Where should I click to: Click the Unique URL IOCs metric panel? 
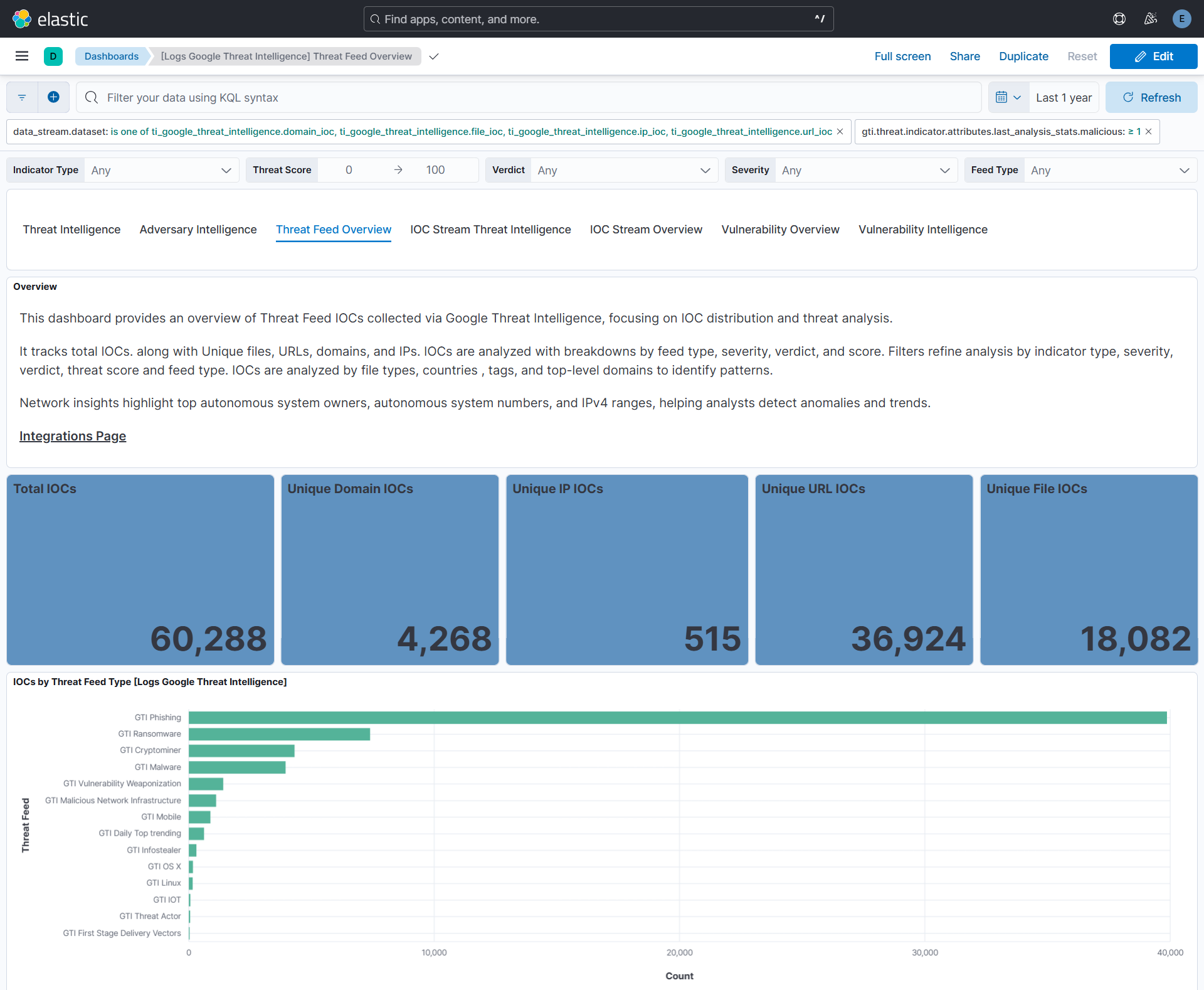[864, 570]
